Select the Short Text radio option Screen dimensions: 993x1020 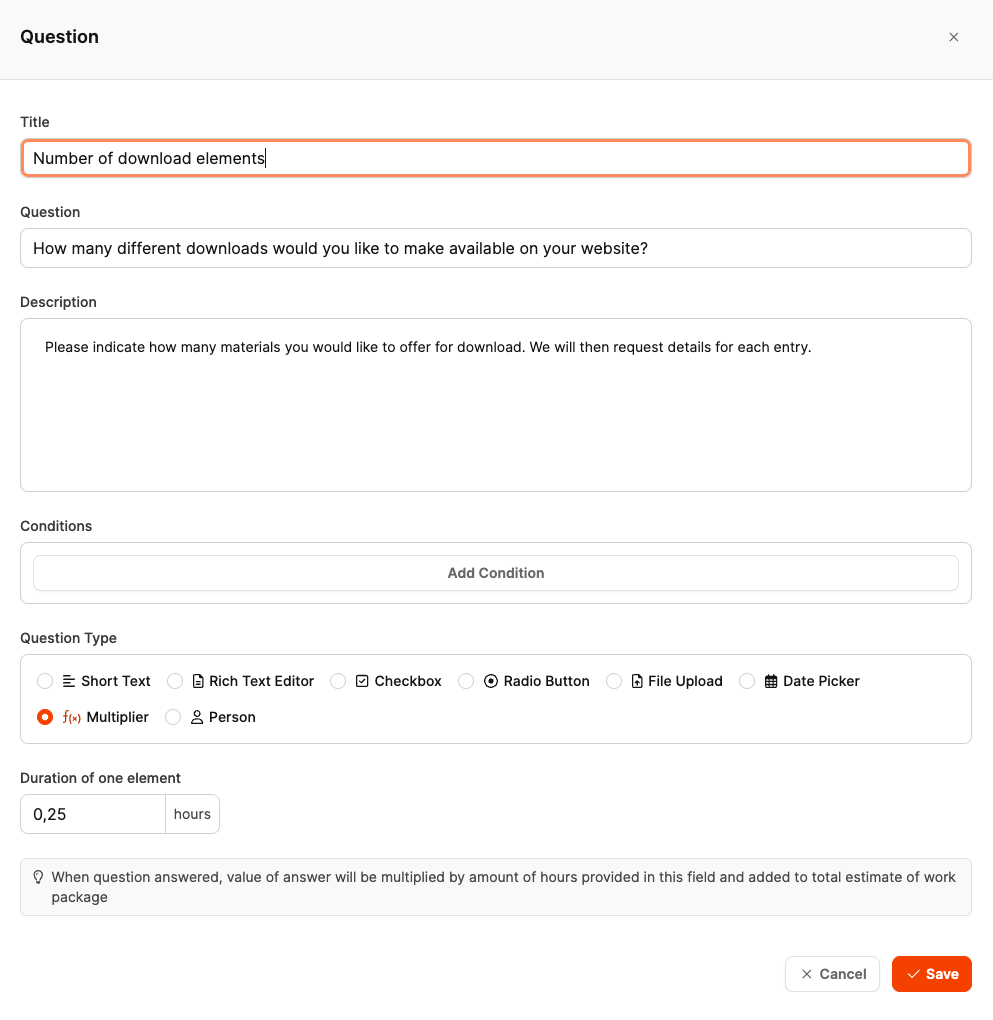[45, 681]
